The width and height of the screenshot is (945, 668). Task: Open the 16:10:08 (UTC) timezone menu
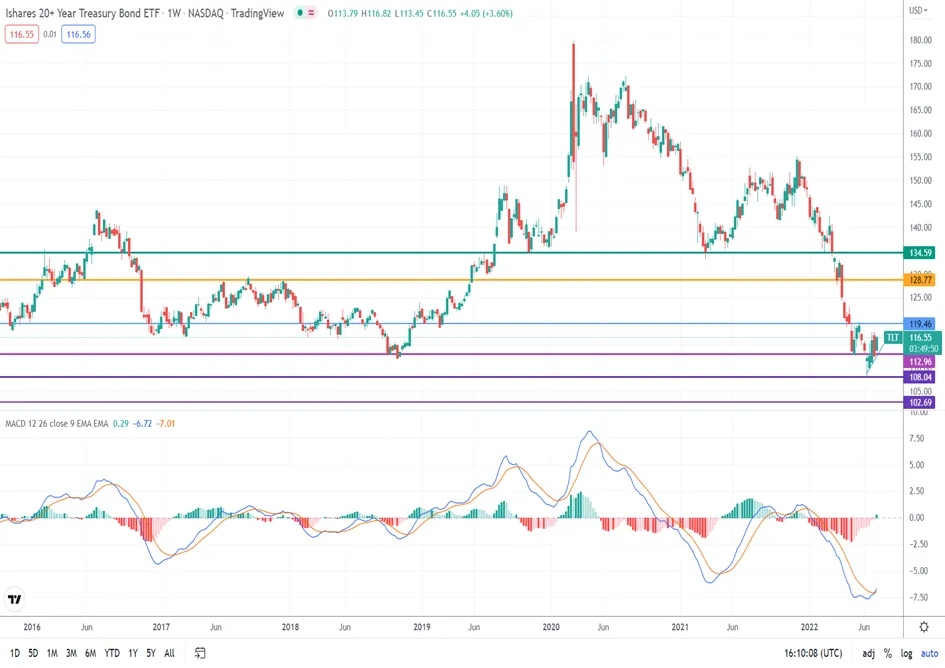[x=814, y=653]
